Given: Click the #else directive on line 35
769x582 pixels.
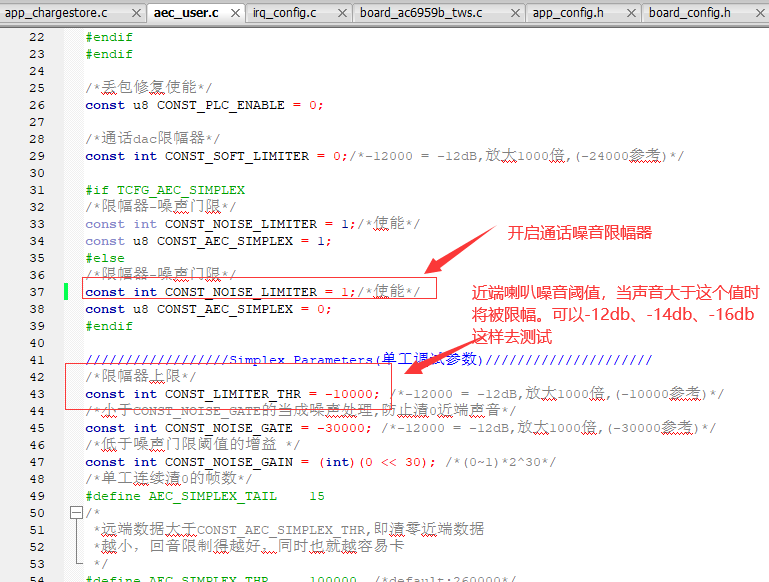Looking at the screenshot, I should (x=105, y=258).
